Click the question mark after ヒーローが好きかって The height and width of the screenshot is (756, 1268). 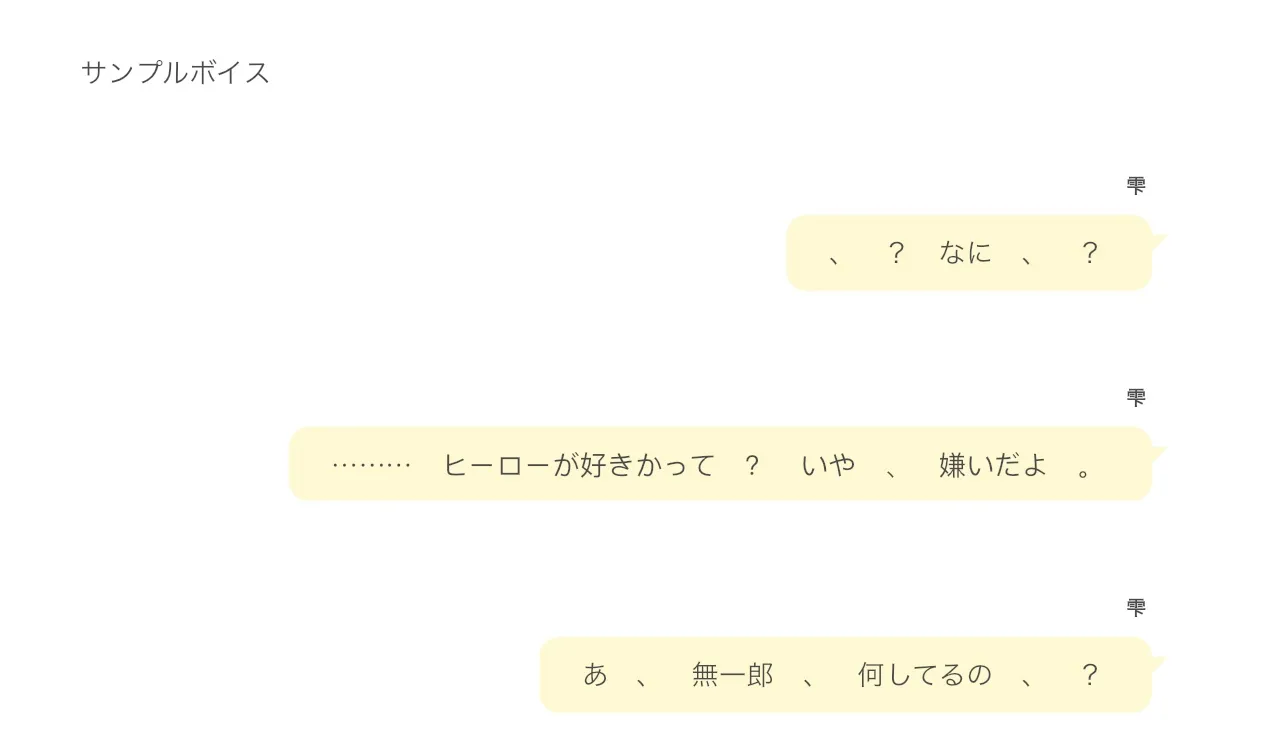coord(752,465)
